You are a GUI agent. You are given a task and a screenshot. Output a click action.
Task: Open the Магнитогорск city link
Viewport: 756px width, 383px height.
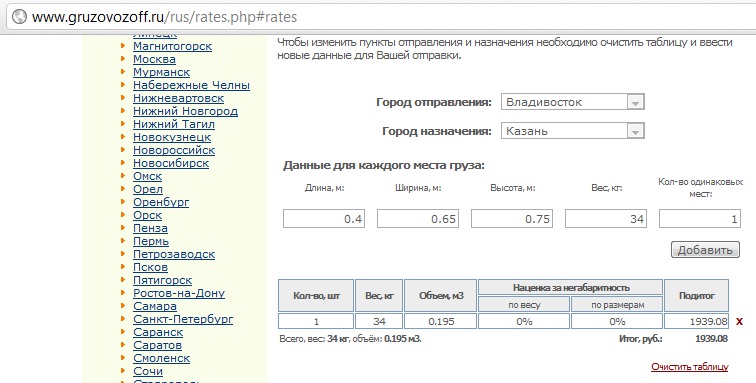172,46
